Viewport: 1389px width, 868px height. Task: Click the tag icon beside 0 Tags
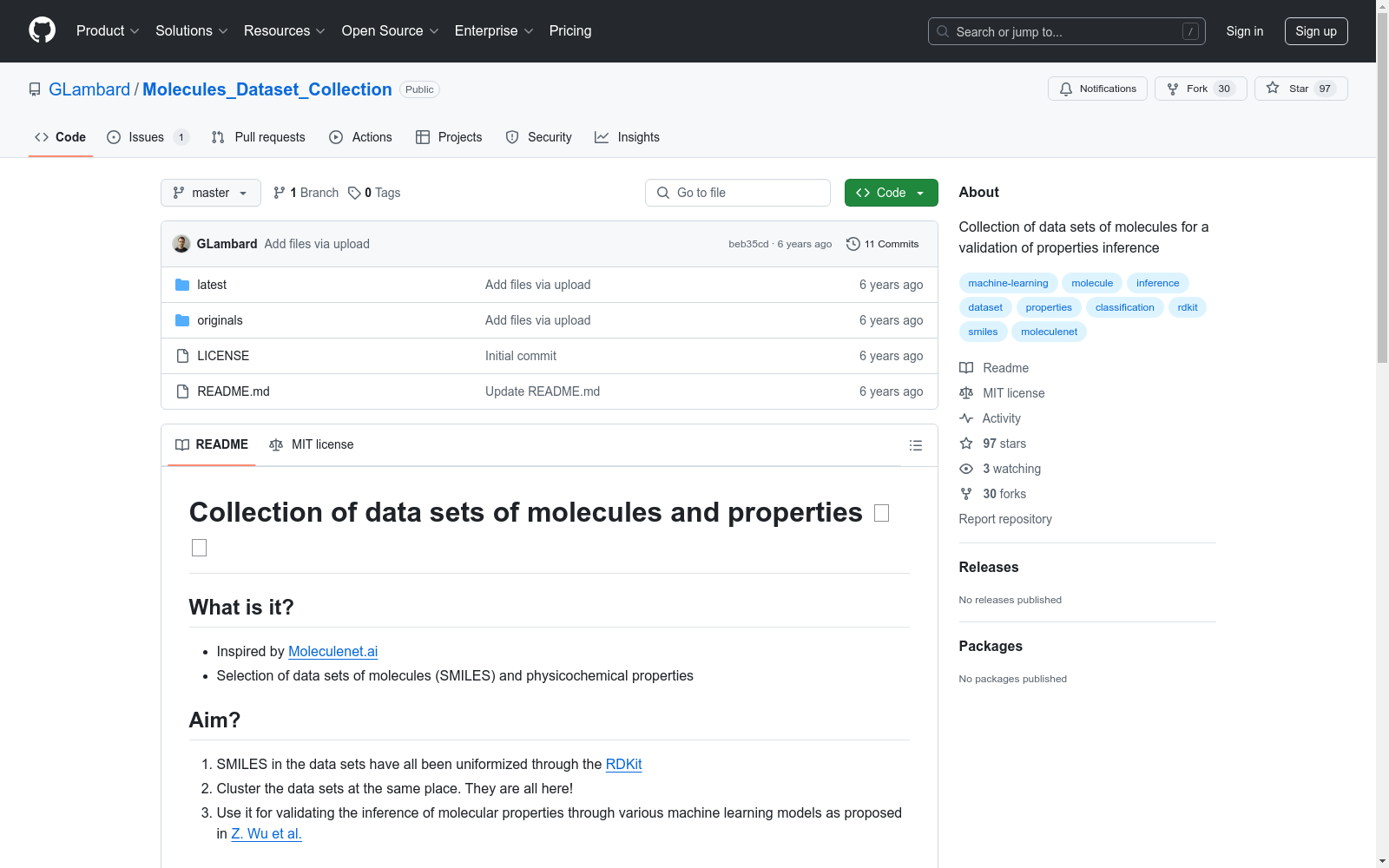tap(354, 193)
